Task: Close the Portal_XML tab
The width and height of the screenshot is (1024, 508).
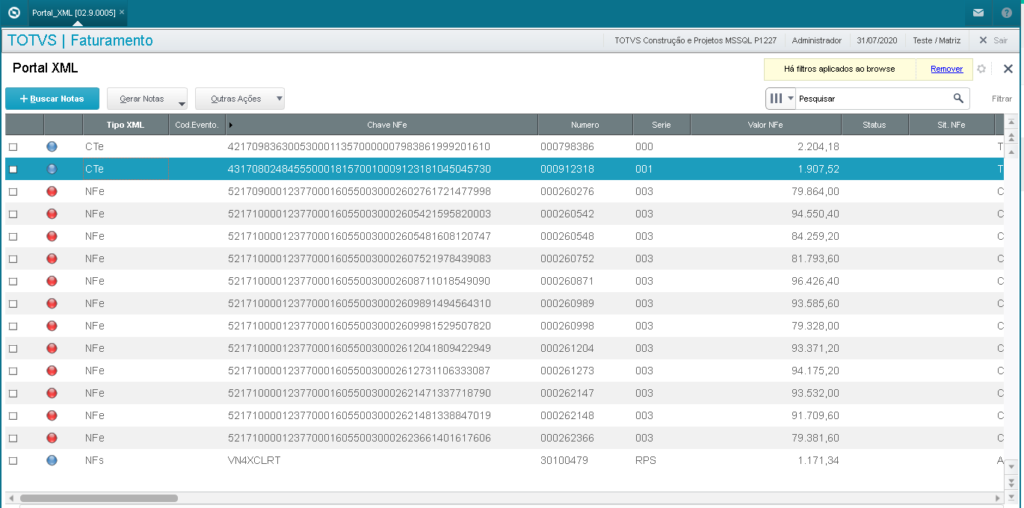Action: 121,12
